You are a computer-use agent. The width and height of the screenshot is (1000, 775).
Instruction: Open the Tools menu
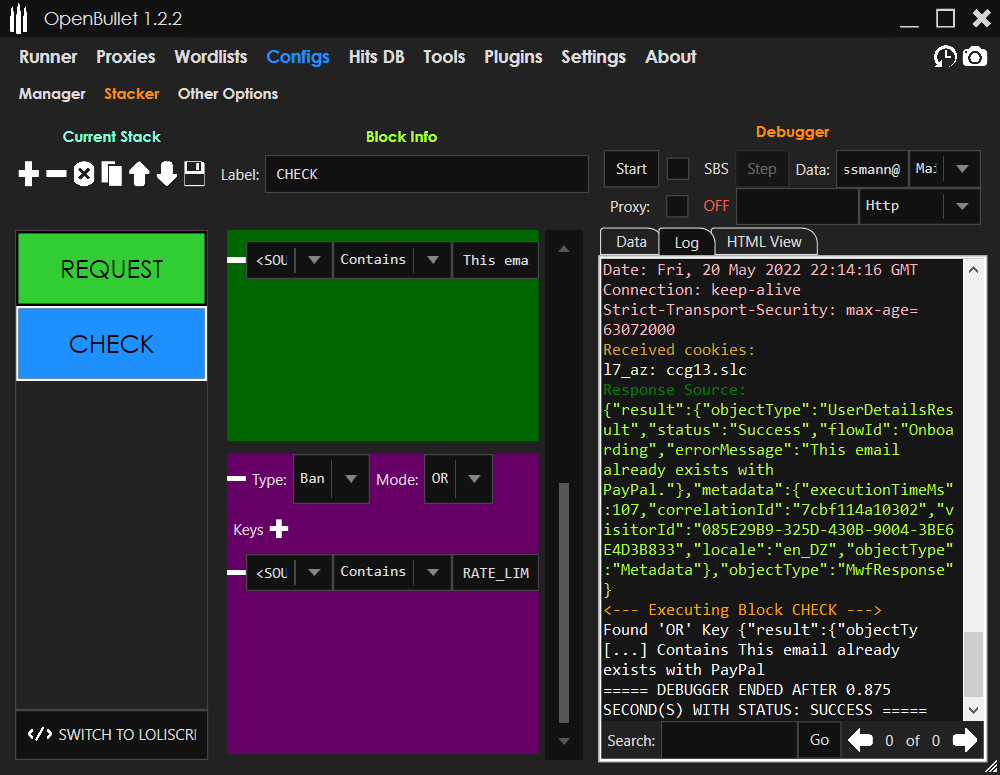(444, 57)
